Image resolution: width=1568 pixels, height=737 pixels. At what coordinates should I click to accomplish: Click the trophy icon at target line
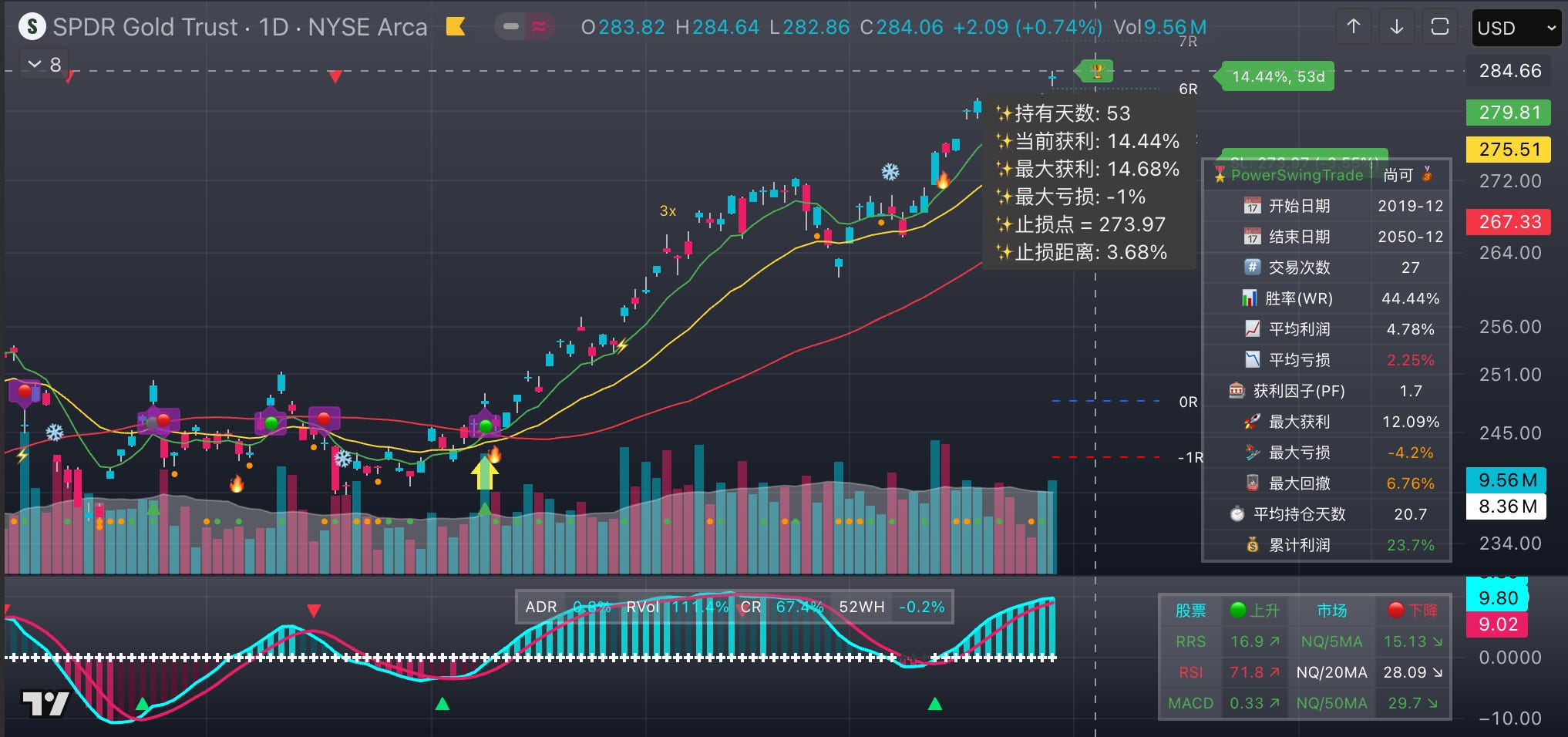point(1096,72)
